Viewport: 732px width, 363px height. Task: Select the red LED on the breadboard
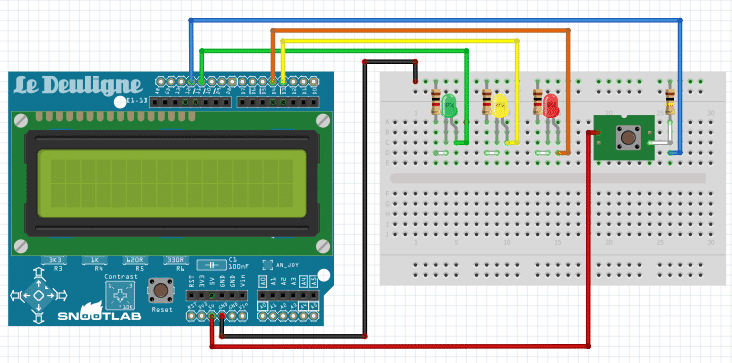[x=551, y=105]
